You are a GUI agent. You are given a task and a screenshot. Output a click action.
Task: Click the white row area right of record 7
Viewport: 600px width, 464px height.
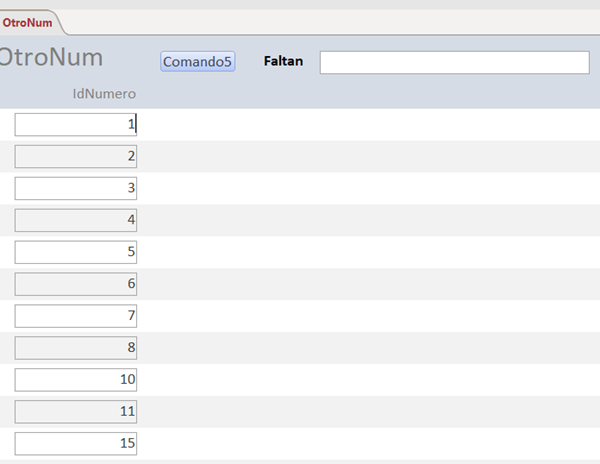click(370, 316)
